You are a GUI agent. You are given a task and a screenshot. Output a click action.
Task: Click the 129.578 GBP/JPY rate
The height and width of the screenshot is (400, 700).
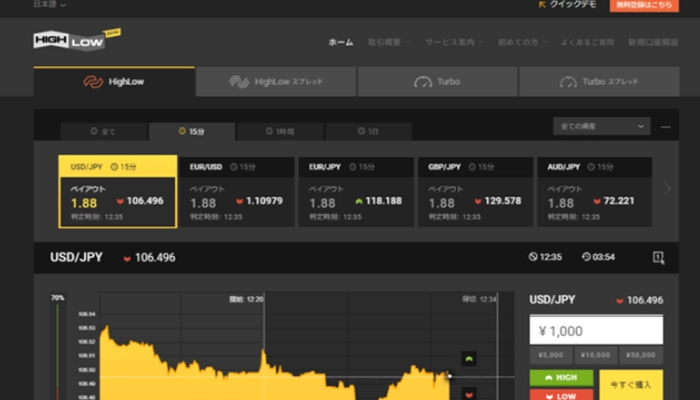coord(503,201)
